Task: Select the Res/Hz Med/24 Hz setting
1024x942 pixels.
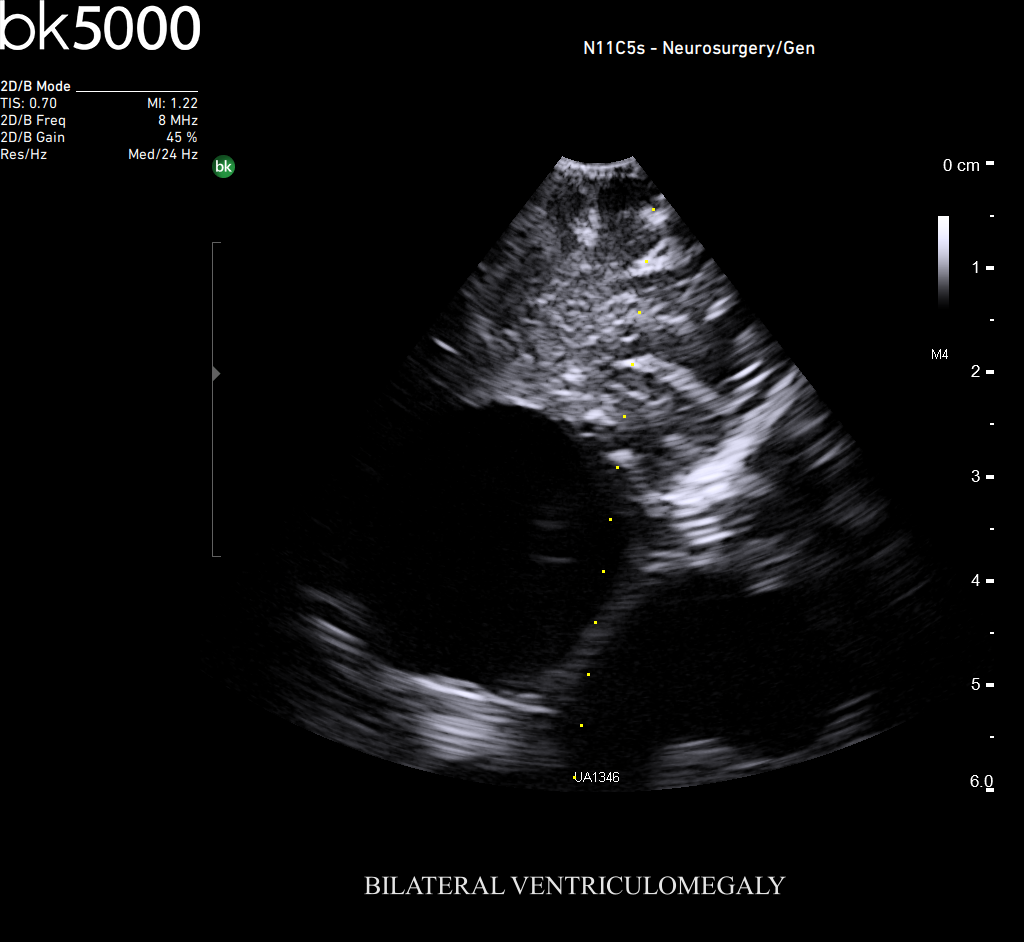Action: coord(162,154)
